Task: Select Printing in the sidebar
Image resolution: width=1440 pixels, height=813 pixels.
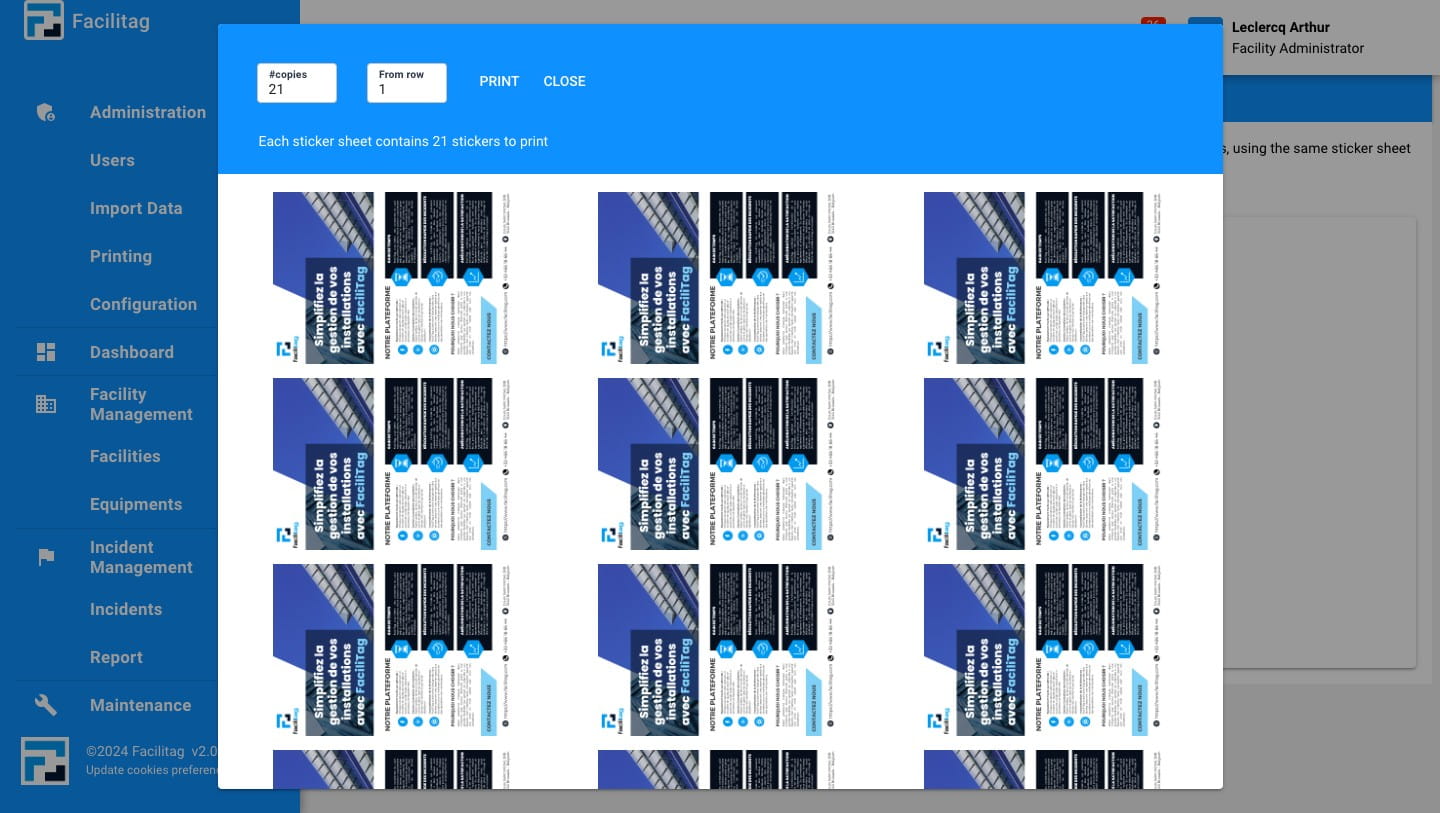Action: 121,256
